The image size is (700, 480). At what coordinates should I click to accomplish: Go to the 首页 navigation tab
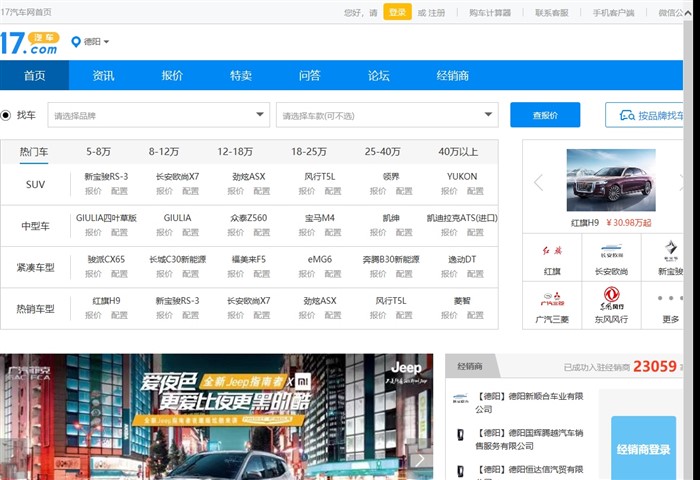pyautogui.click(x=34, y=75)
